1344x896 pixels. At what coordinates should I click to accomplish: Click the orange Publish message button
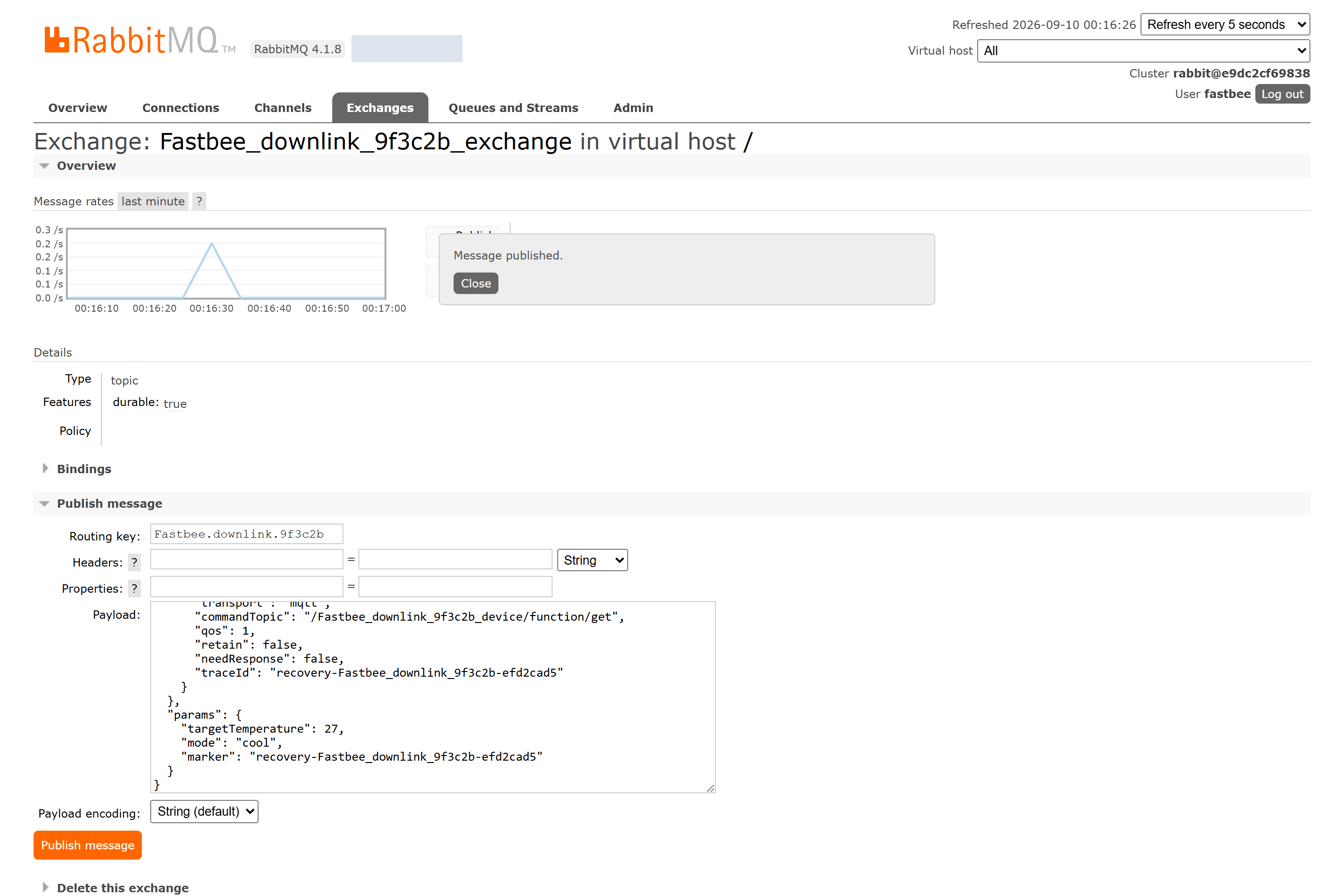(x=87, y=845)
